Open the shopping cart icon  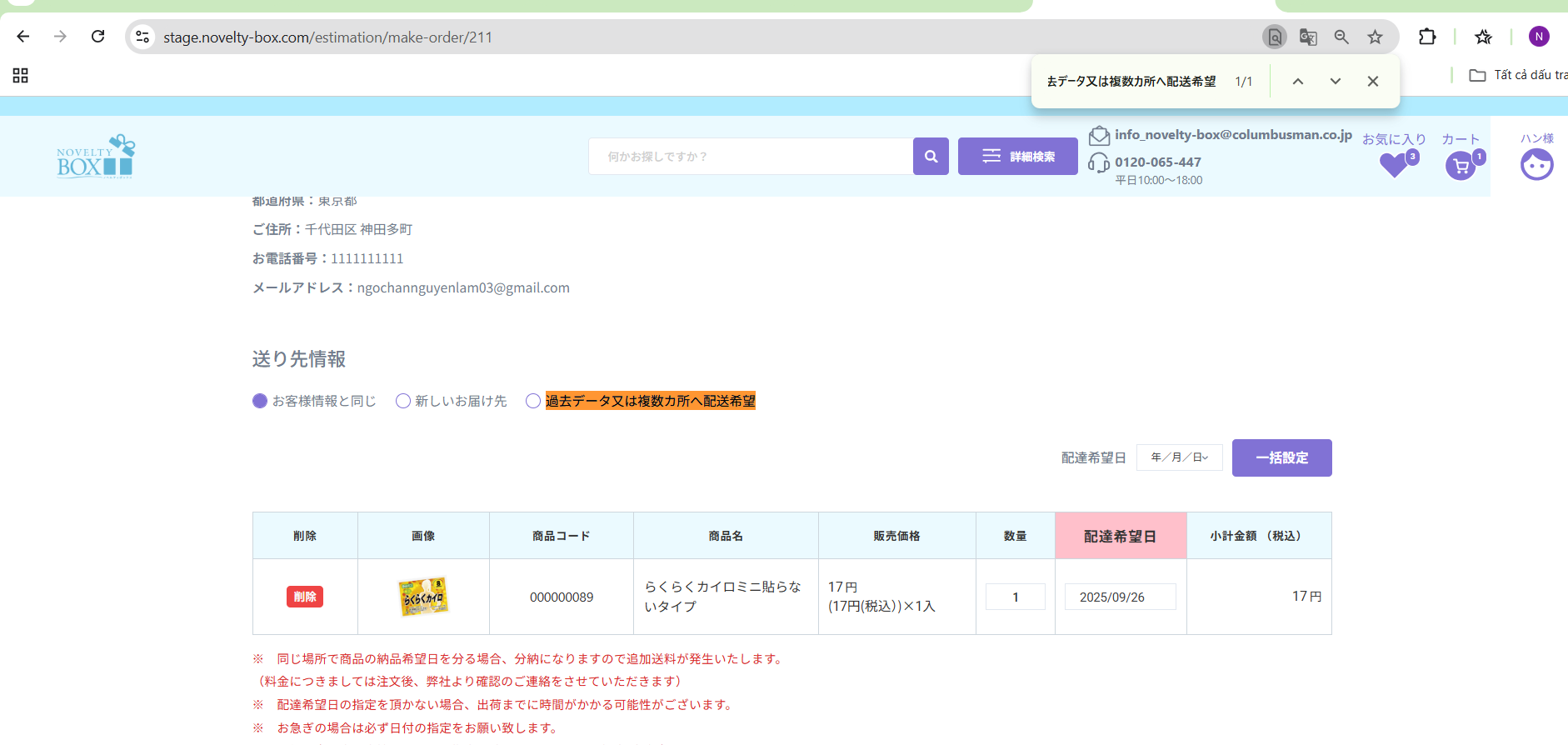(x=1461, y=166)
